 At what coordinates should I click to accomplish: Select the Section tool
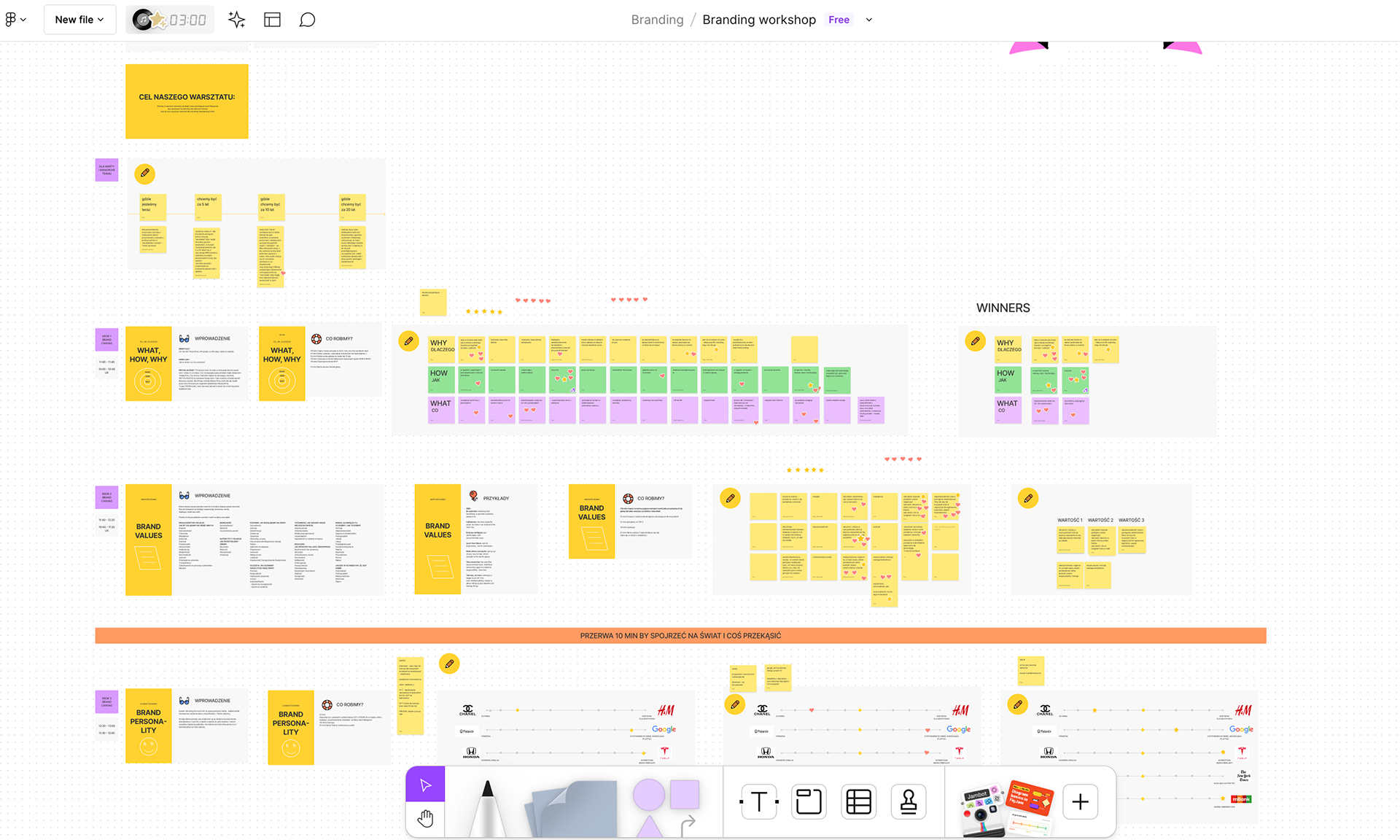[x=809, y=802]
